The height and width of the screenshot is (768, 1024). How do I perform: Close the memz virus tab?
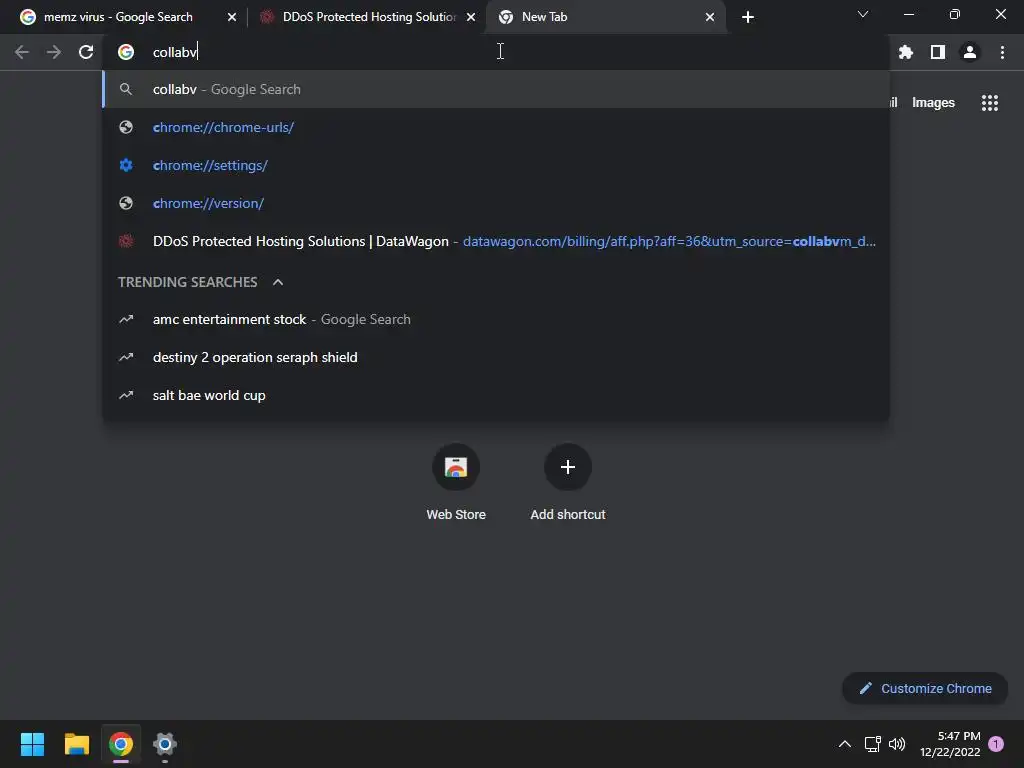[x=232, y=17]
